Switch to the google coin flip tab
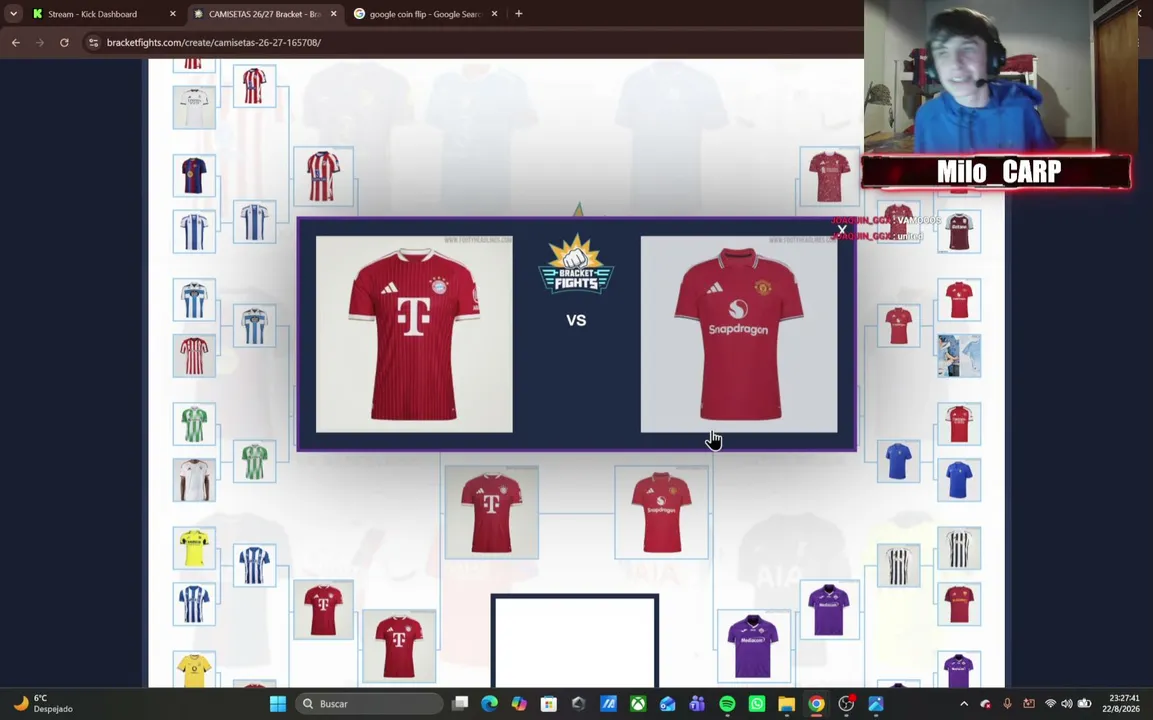This screenshot has width=1153, height=720. [x=425, y=14]
